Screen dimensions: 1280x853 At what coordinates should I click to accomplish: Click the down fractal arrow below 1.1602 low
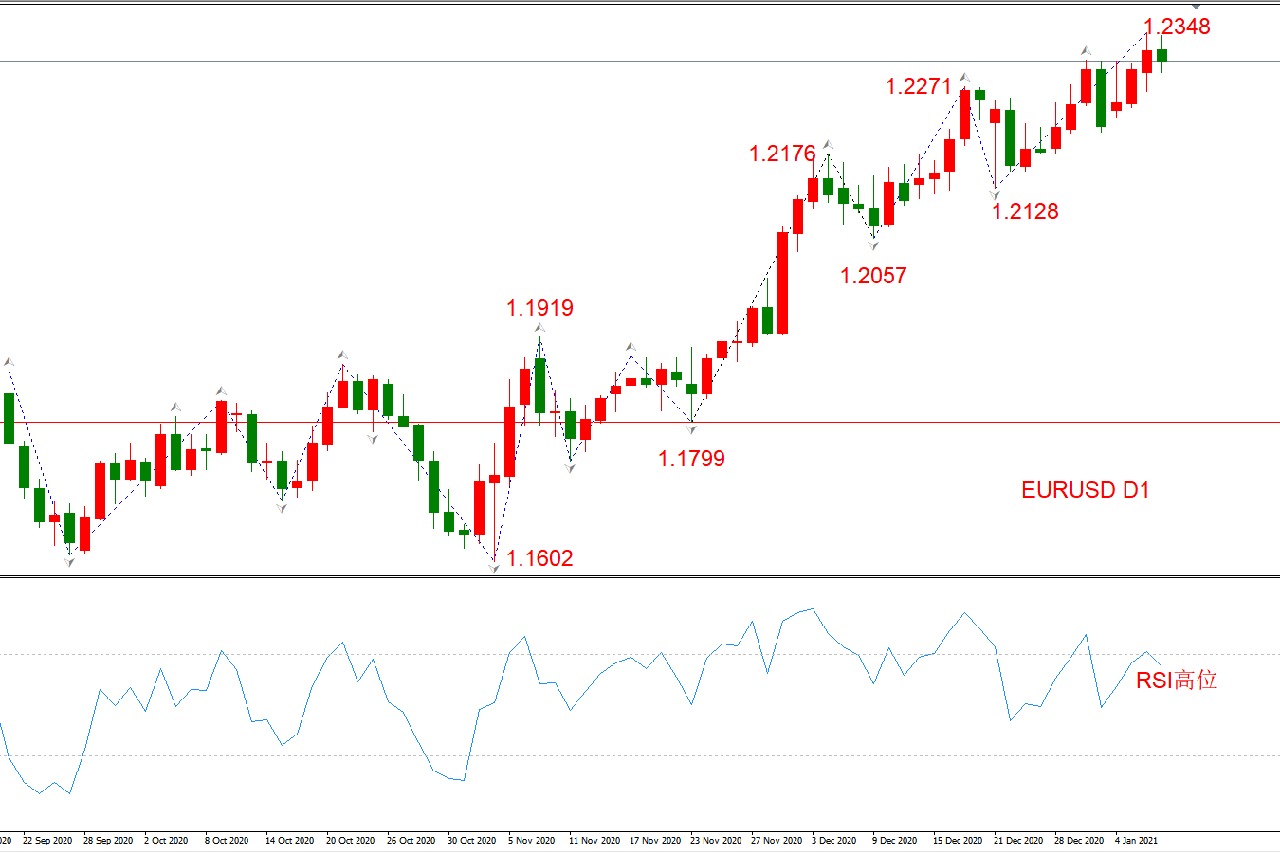[x=494, y=568]
